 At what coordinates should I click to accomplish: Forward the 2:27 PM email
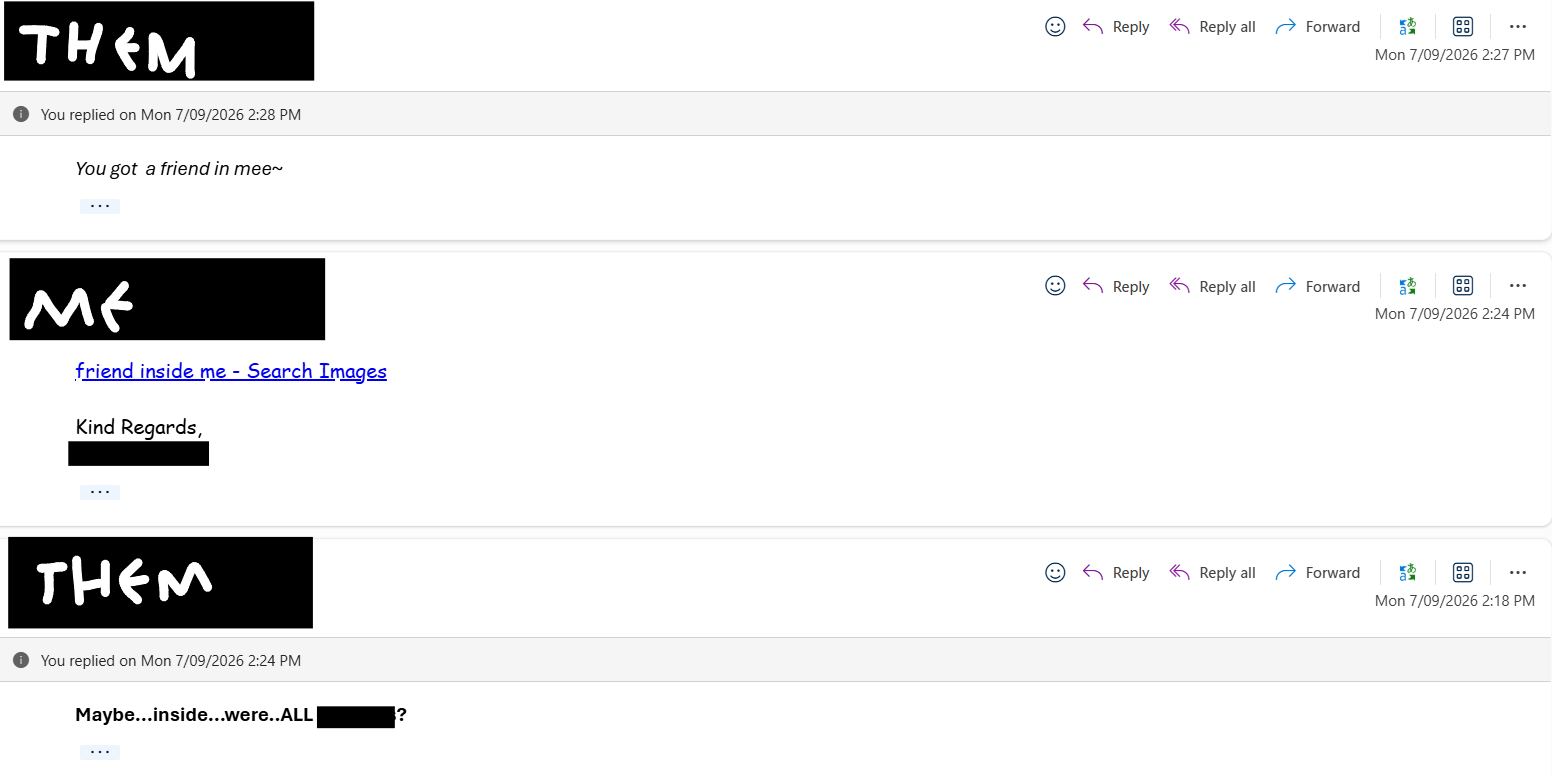[1318, 27]
